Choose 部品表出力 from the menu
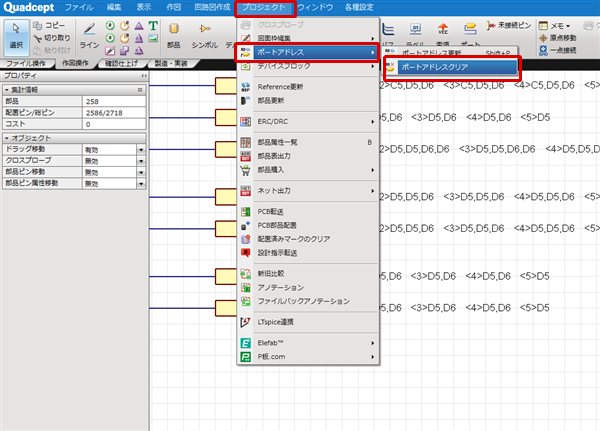The image size is (600, 431). (x=308, y=156)
